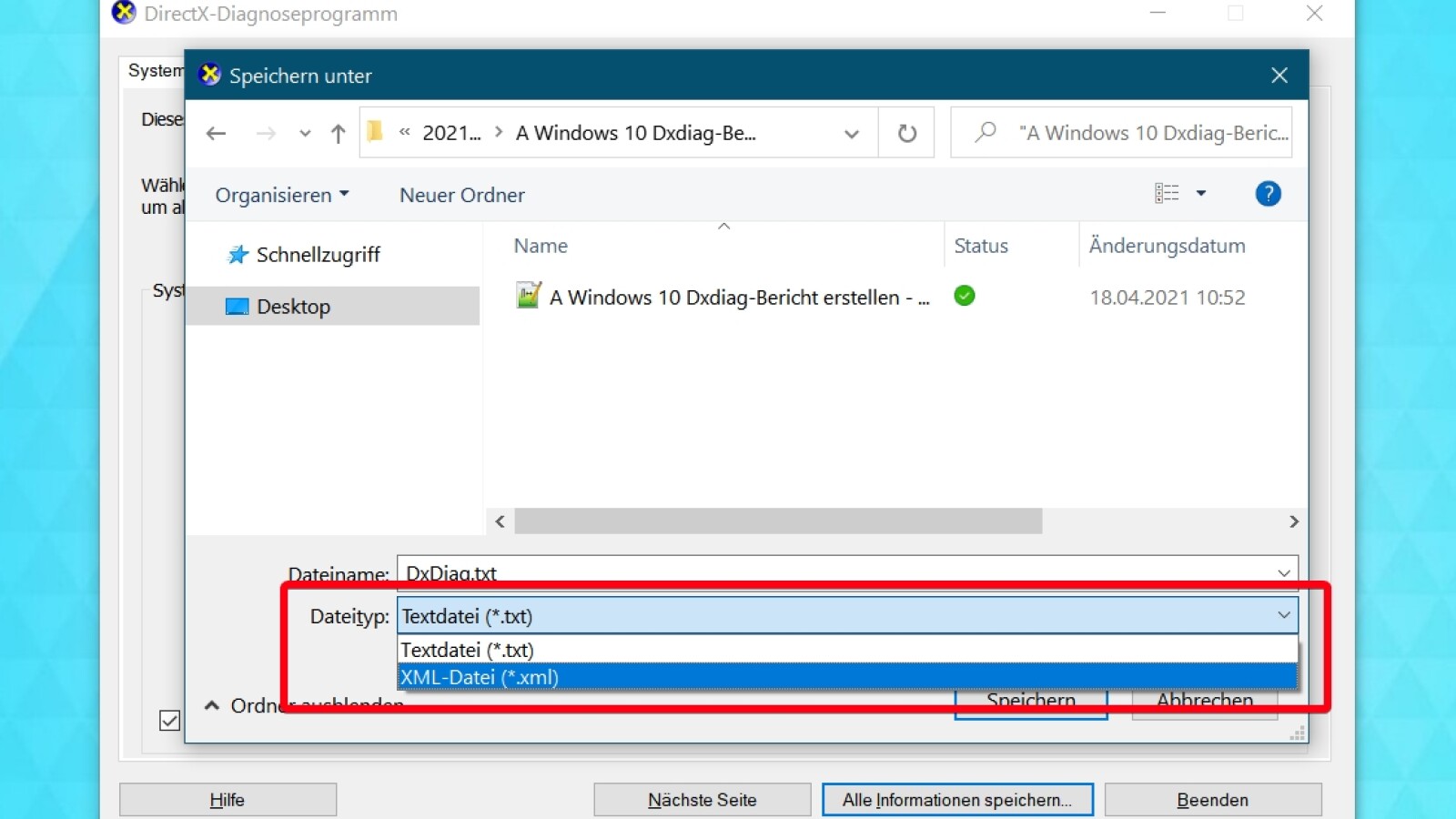Sort by the Status column header

click(981, 246)
